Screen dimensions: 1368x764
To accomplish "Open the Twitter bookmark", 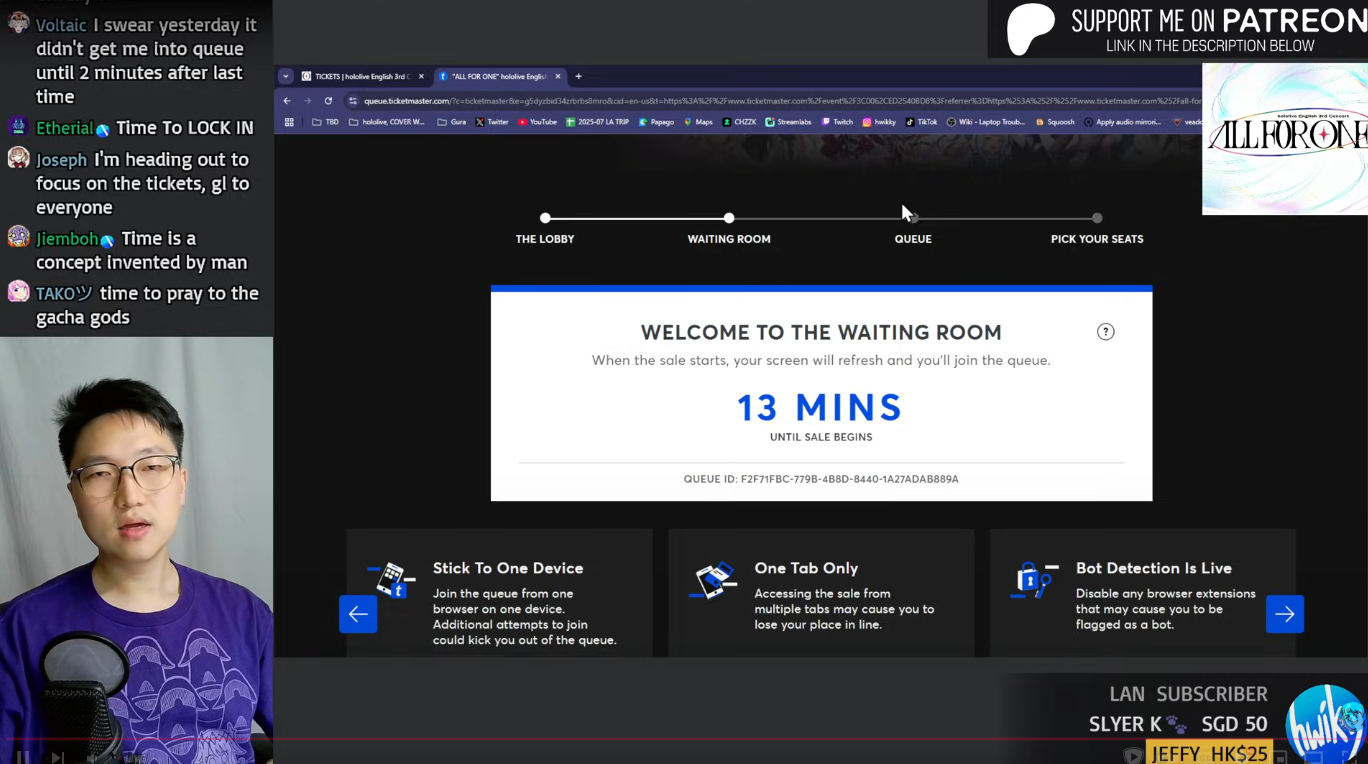I will point(492,122).
